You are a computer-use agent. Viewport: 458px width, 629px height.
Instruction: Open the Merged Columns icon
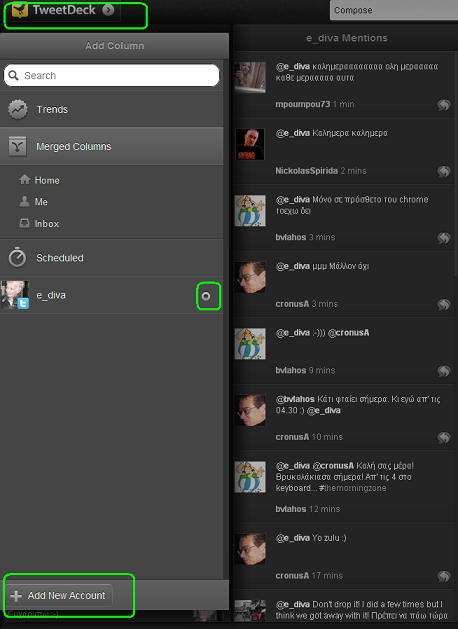17,146
